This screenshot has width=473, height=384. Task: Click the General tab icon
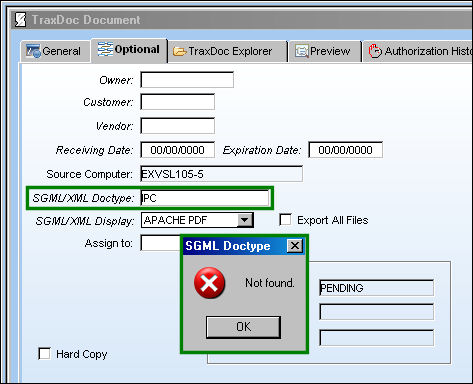[33, 51]
